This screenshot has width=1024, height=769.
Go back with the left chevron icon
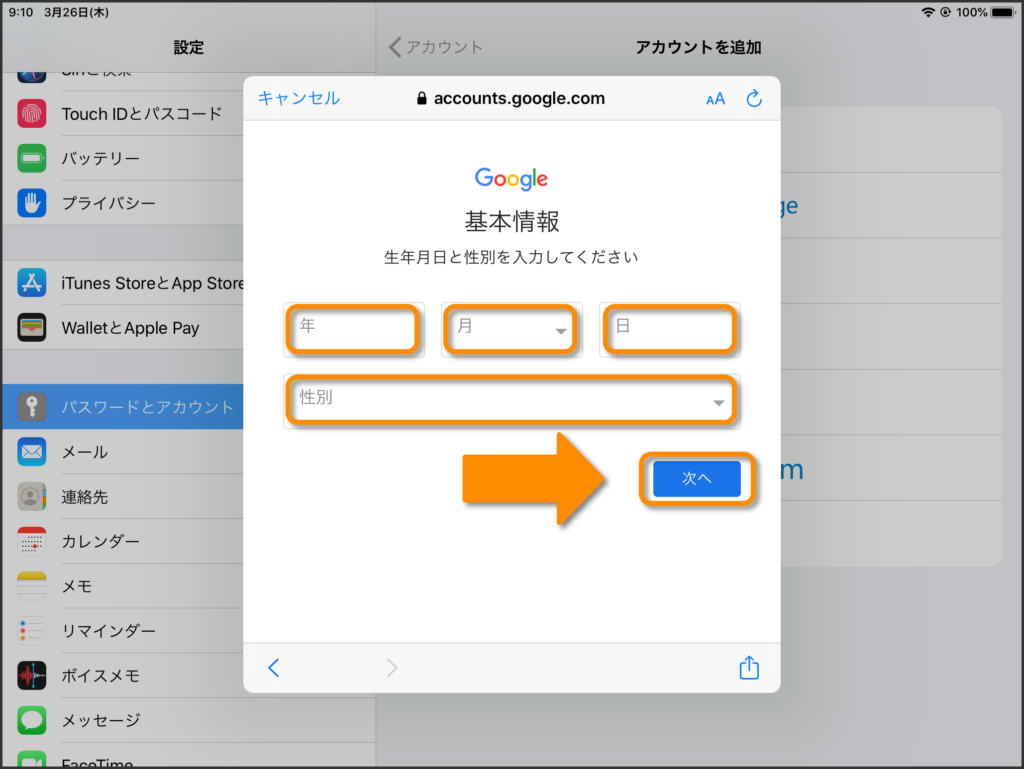click(274, 668)
